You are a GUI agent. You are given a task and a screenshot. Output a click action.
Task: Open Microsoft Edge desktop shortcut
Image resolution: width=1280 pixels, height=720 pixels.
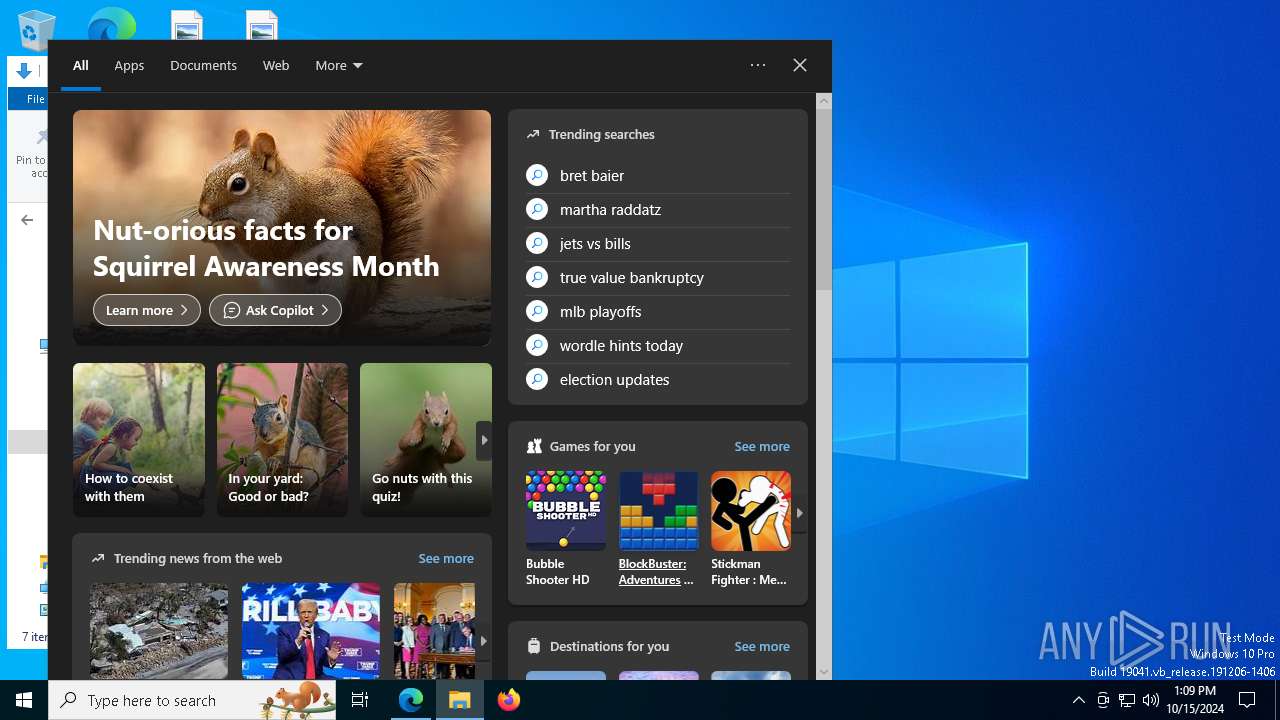(x=111, y=24)
